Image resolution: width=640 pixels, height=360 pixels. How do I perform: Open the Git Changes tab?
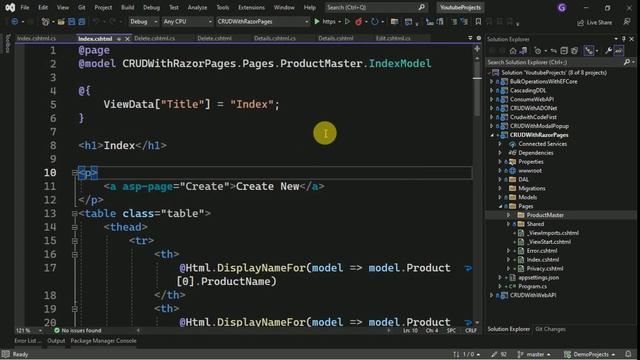point(550,329)
